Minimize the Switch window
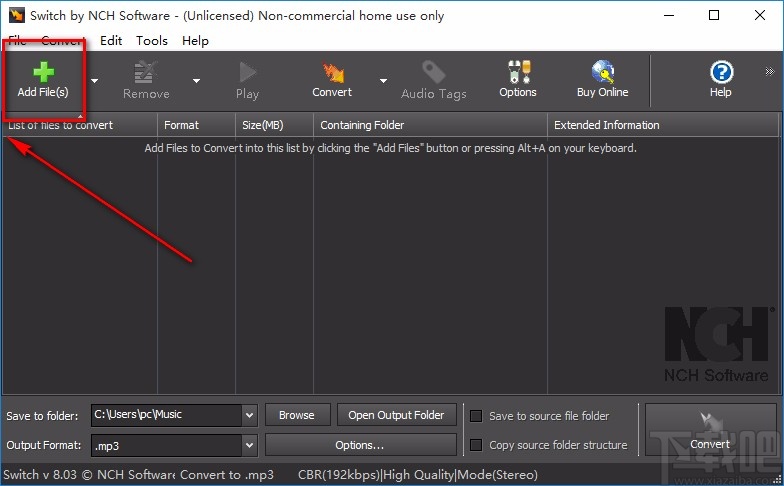 [669, 15]
